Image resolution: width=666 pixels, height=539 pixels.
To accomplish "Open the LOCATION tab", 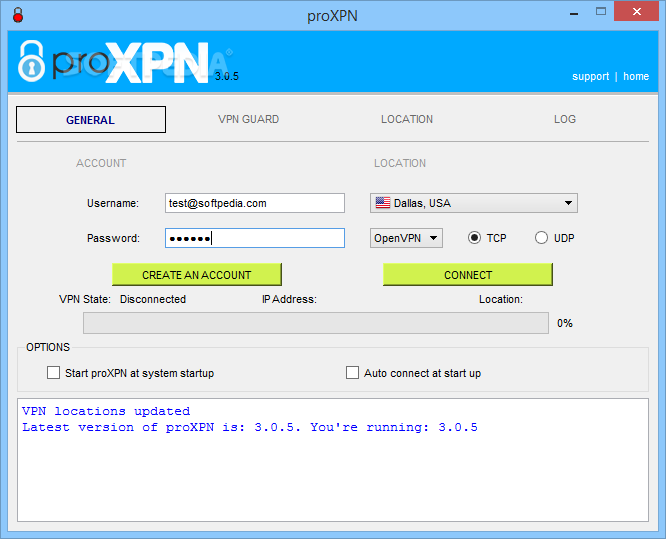I will 407,119.
